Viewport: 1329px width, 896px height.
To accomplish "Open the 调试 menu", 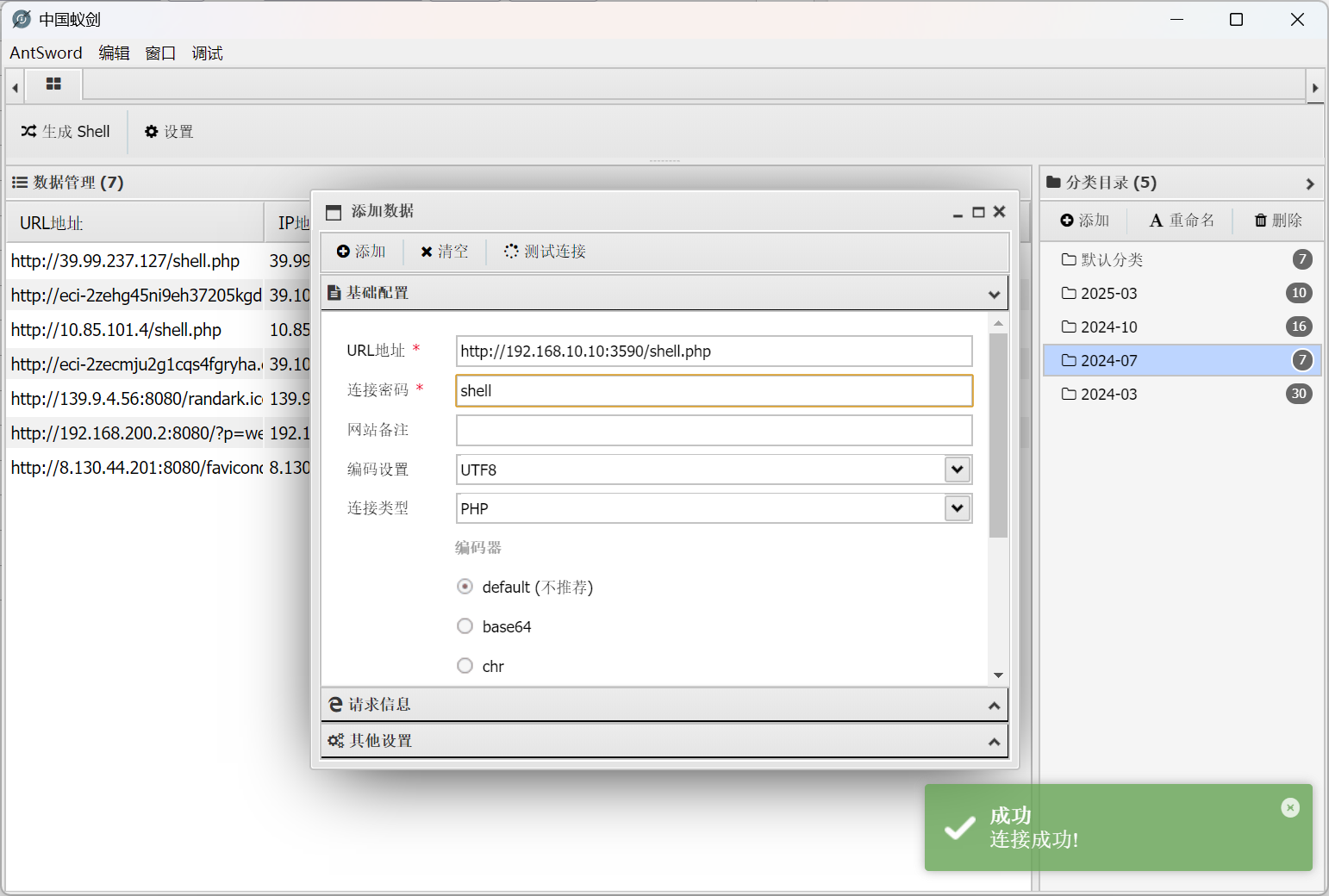I will (x=207, y=53).
